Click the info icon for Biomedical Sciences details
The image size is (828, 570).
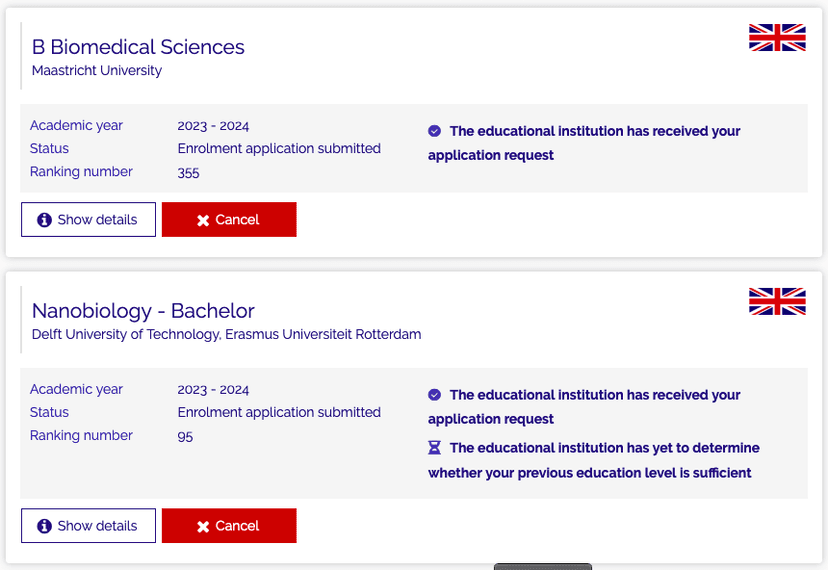click(44, 220)
